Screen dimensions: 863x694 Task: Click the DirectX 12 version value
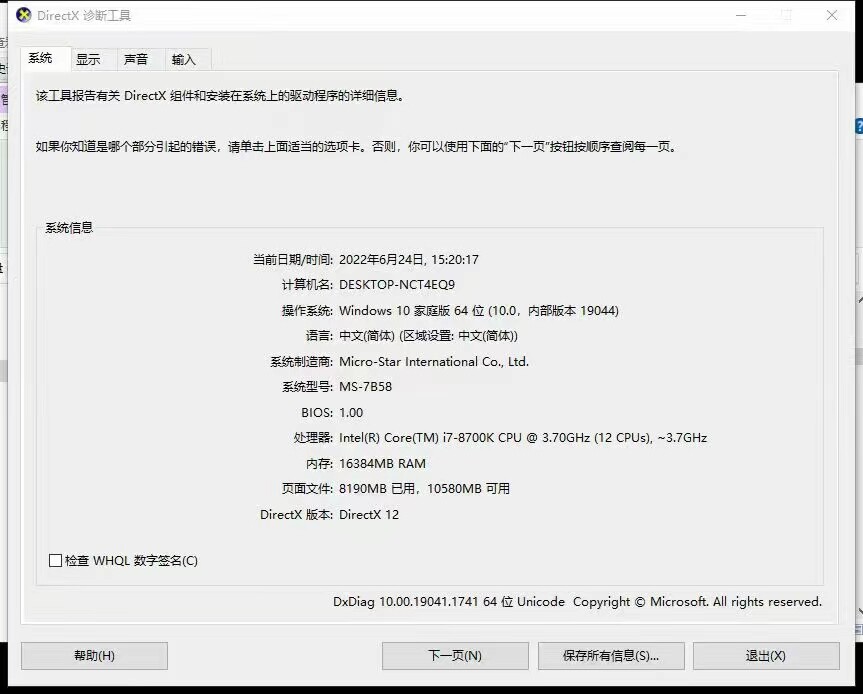click(369, 515)
